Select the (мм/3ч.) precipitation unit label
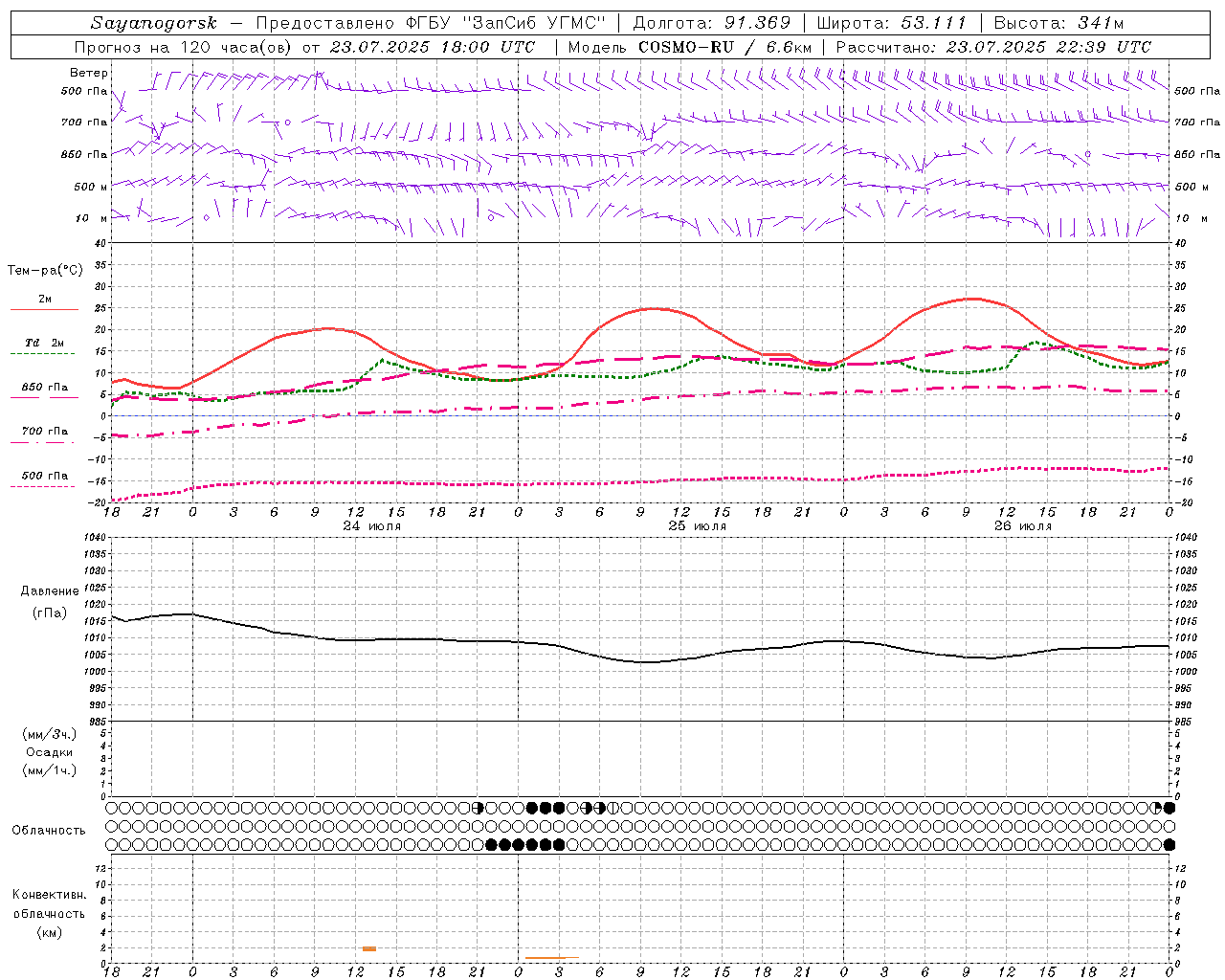This screenshot has width=1225, height=980. (49, 734)
